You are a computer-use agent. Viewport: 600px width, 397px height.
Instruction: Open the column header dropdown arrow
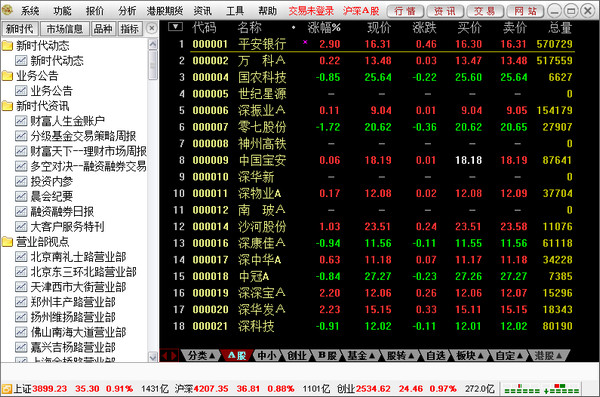pos(175,27)
